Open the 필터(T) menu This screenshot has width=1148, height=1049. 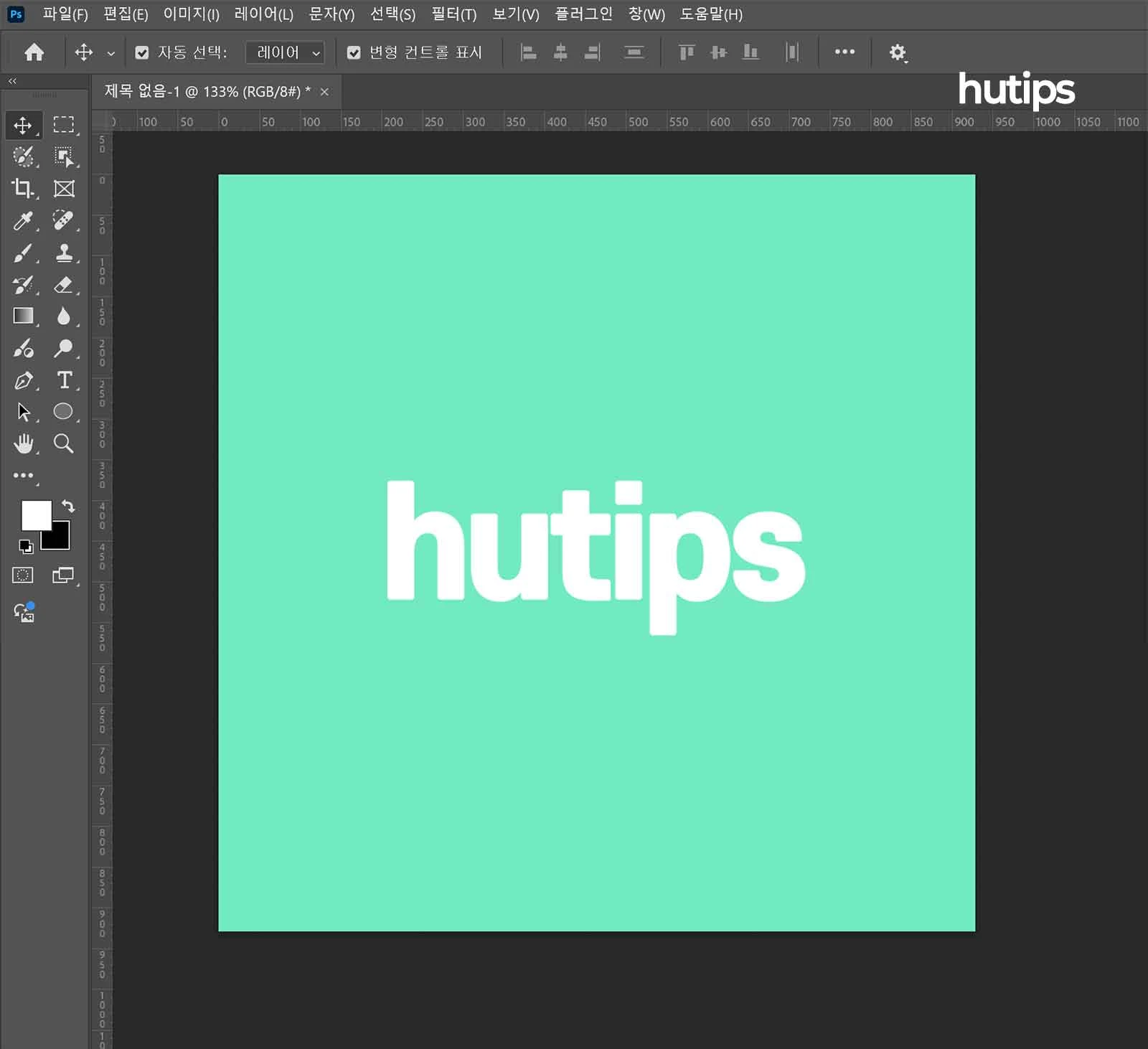pyautogui.click(x=454, y=14)
